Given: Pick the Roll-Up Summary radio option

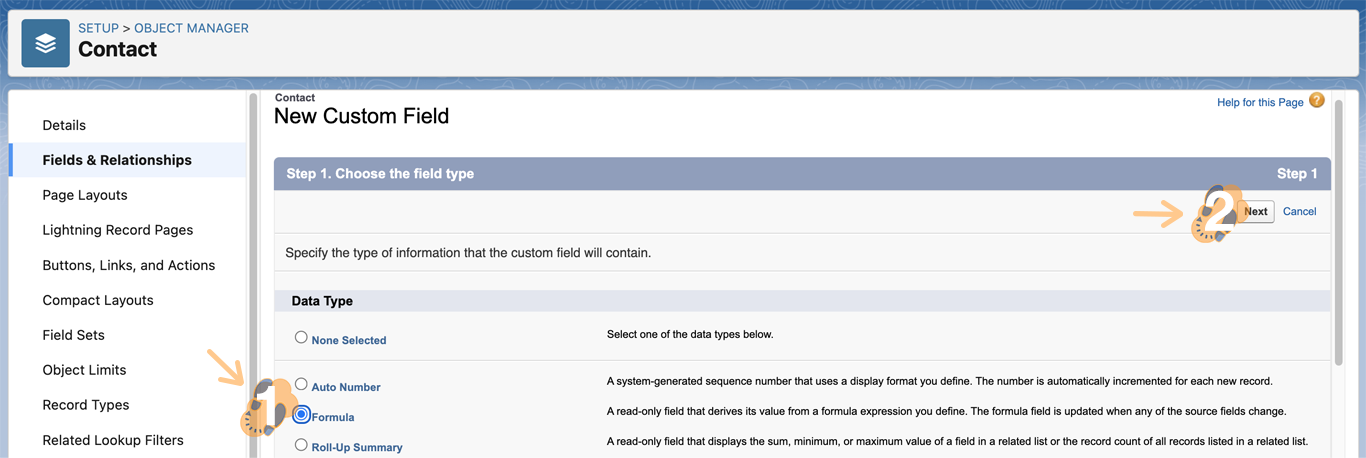Looking at the screenshot, I should point(301,445).
